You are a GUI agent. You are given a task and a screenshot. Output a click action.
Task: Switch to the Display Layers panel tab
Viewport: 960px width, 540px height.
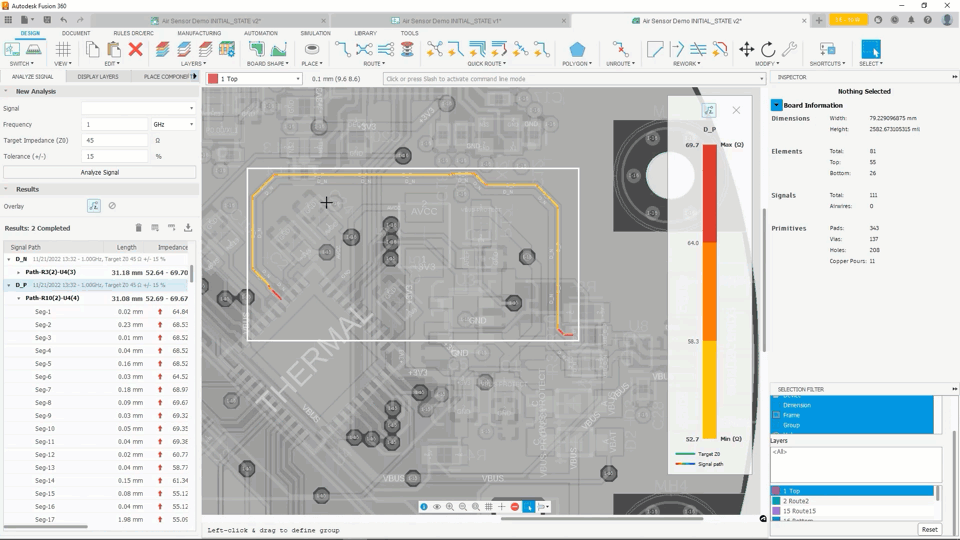(98, 76)
